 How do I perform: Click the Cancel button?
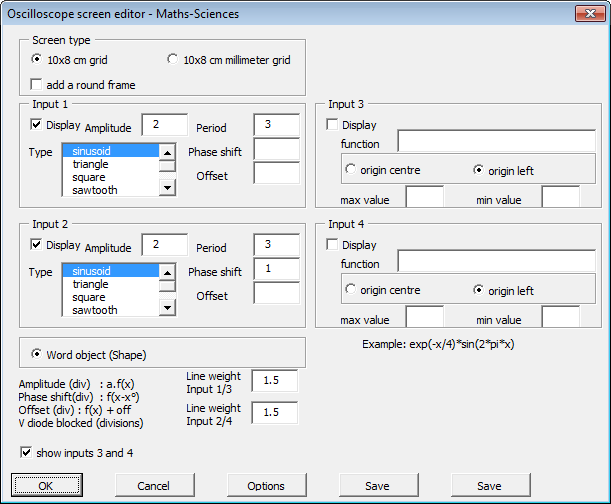pos(153,486)
